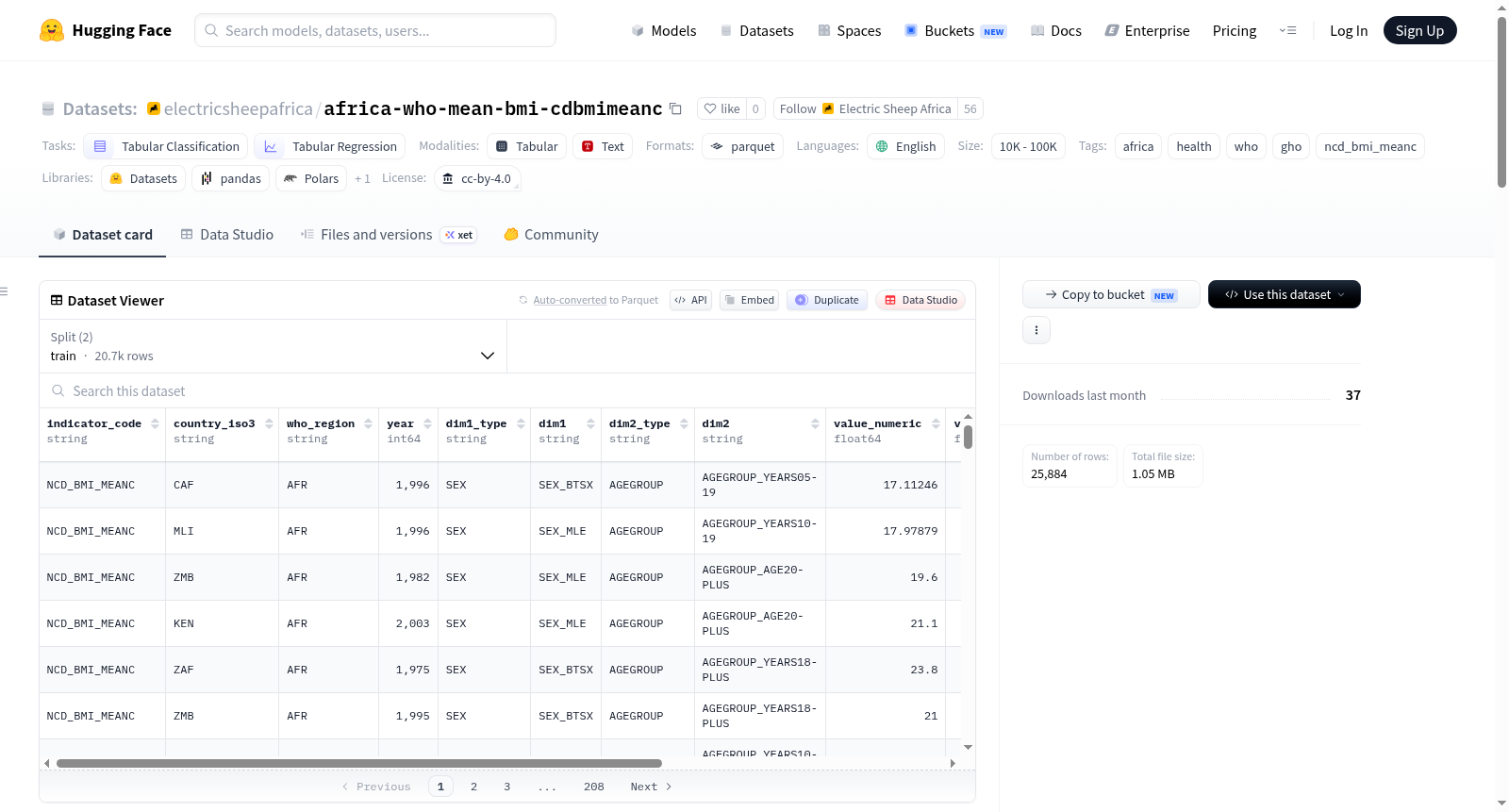
Task: Open Data Studio from the viewer header
Action: 920,300
